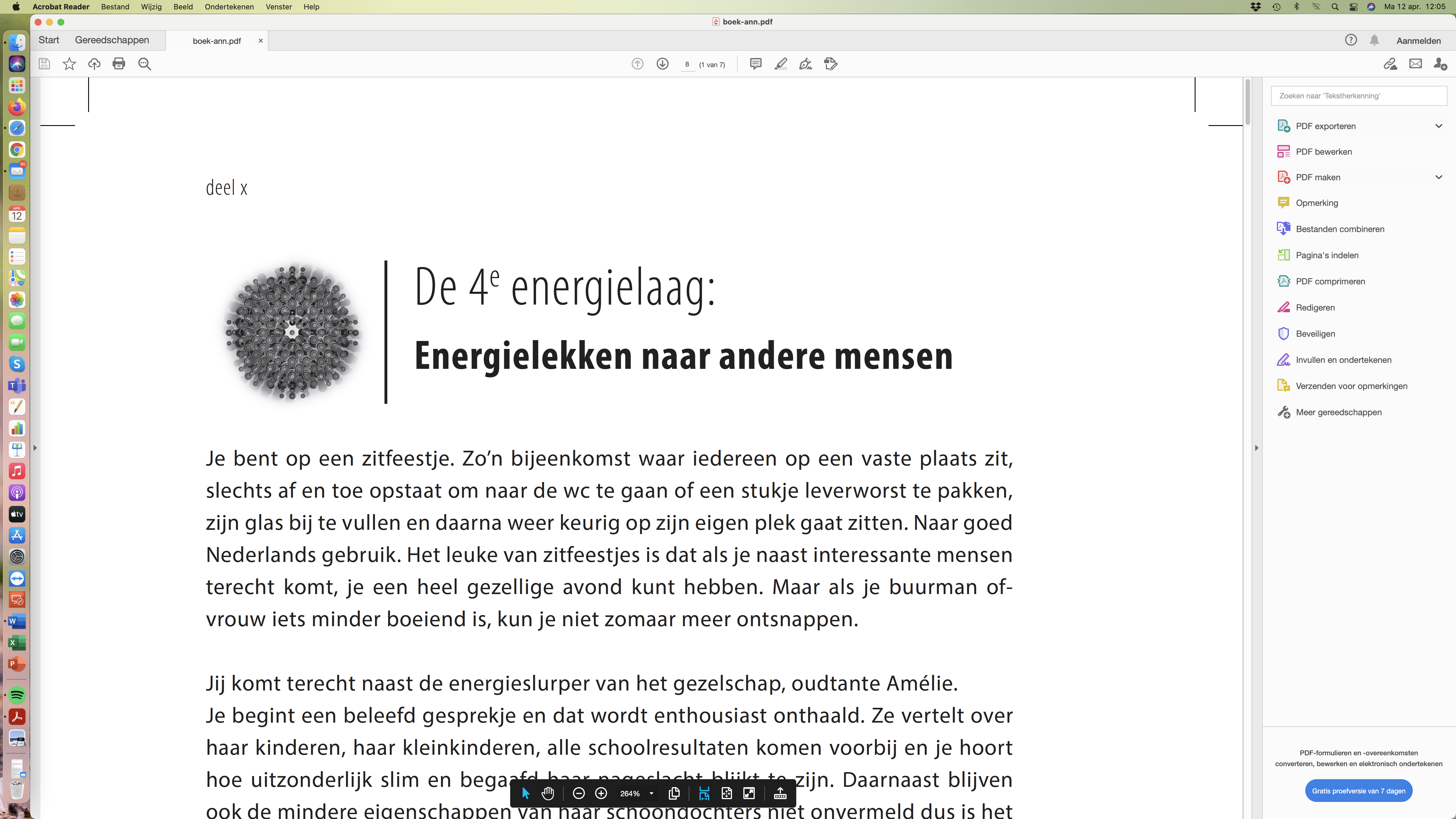
Task: Open the 264% zoom level dropdown
Action: point(636,794)
